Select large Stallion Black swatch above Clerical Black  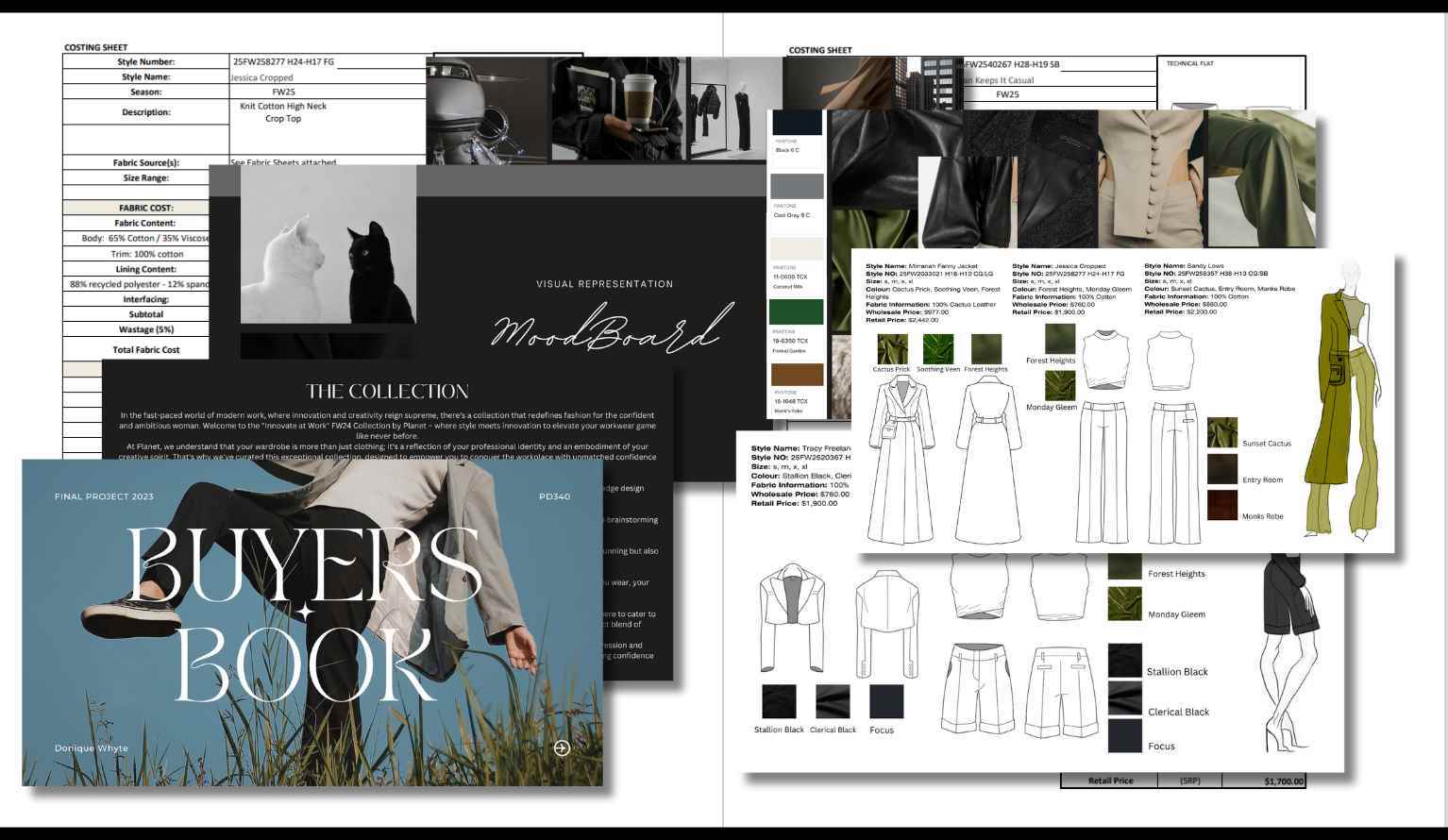point(1124,661)
